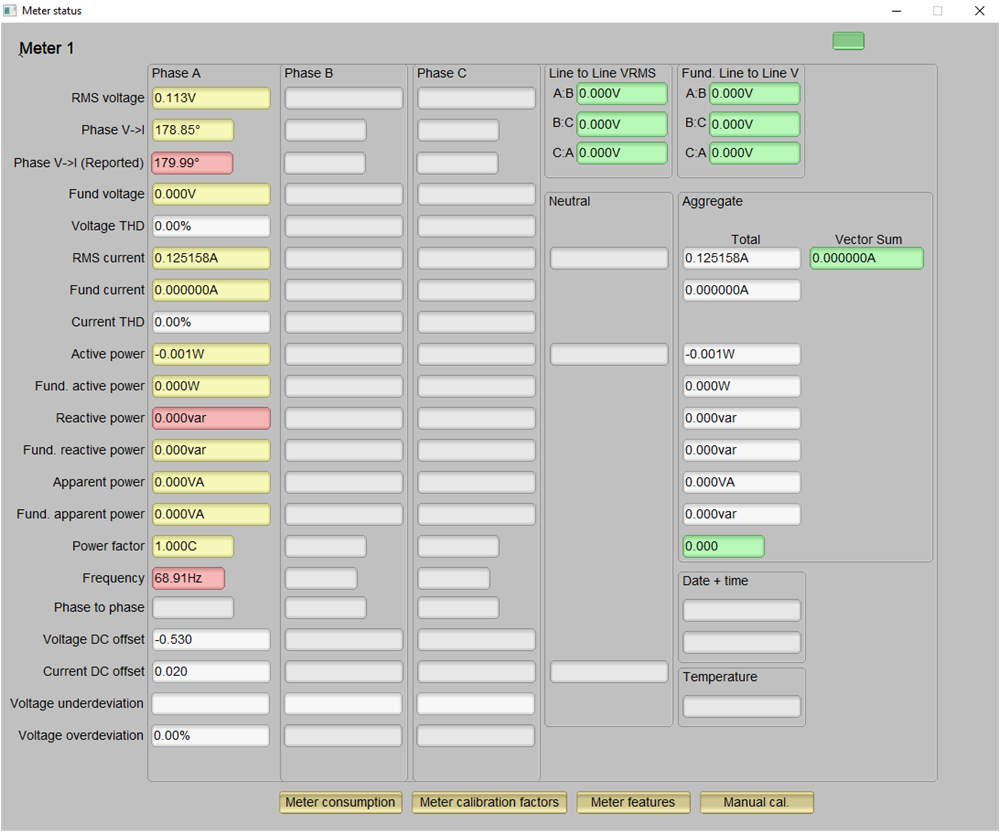Select the Phase A RMS voltage field
This screenshot has height=832, width=1000.
tap(210, 98)
